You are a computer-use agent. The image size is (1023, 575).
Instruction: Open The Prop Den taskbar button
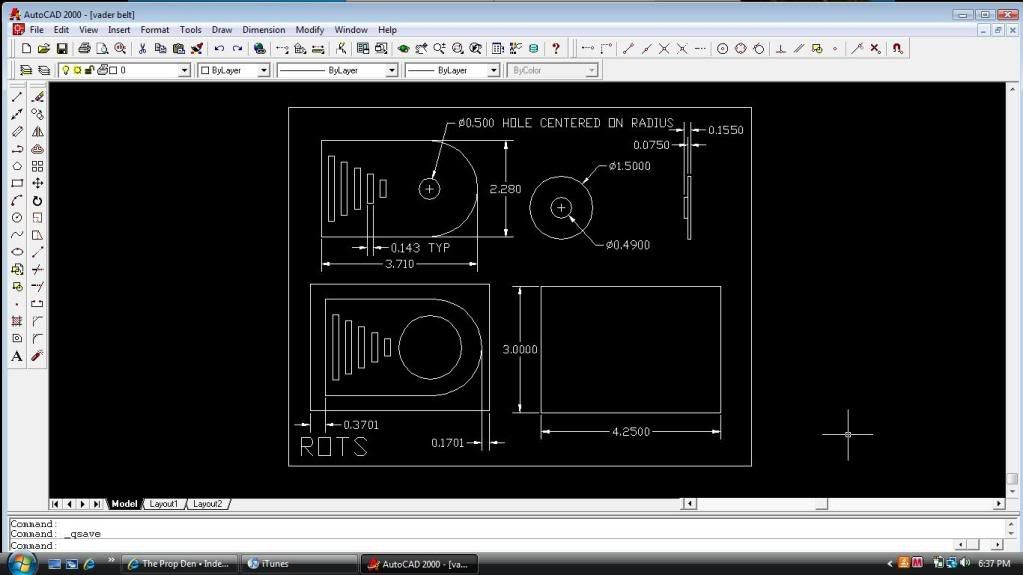(x=179, y=564)
